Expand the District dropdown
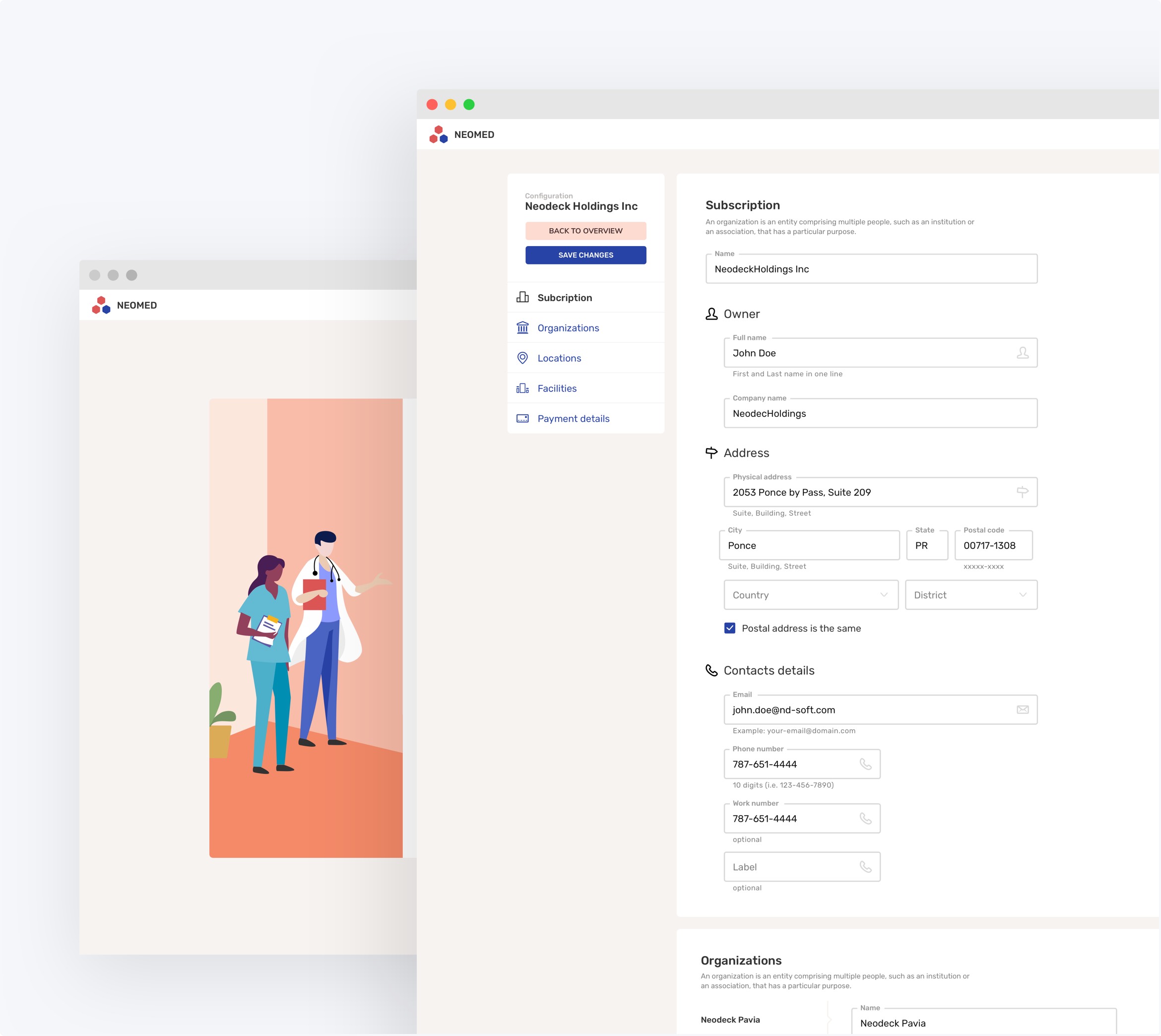The width and height of the screenshot is (1161, 1036). tap(971, 594)
